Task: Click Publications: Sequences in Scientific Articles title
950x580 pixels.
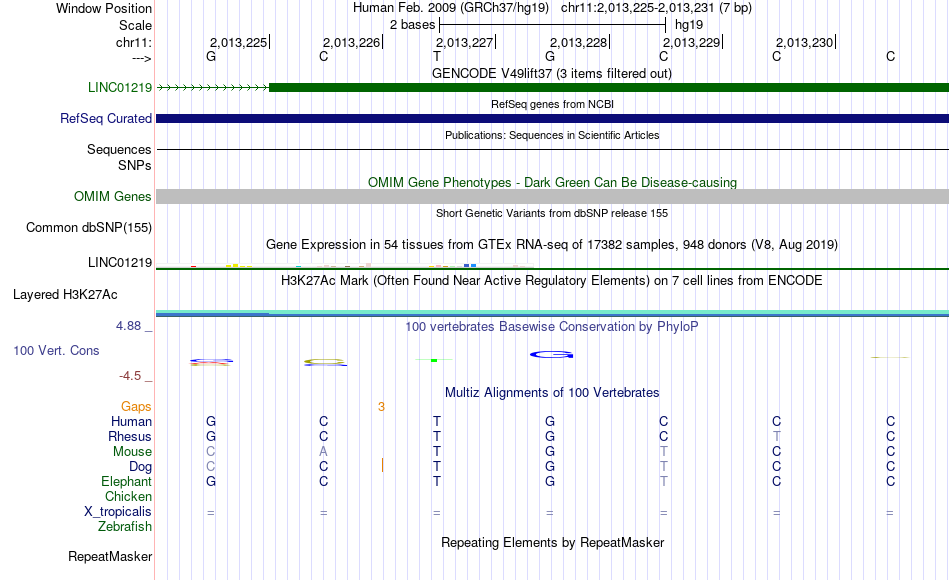Action: click(552, 135)
